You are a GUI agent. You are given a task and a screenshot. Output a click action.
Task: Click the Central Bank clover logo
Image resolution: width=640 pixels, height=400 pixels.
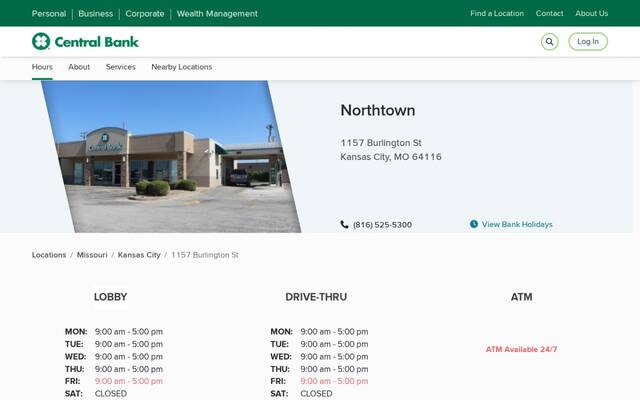[x=41, y=41]
